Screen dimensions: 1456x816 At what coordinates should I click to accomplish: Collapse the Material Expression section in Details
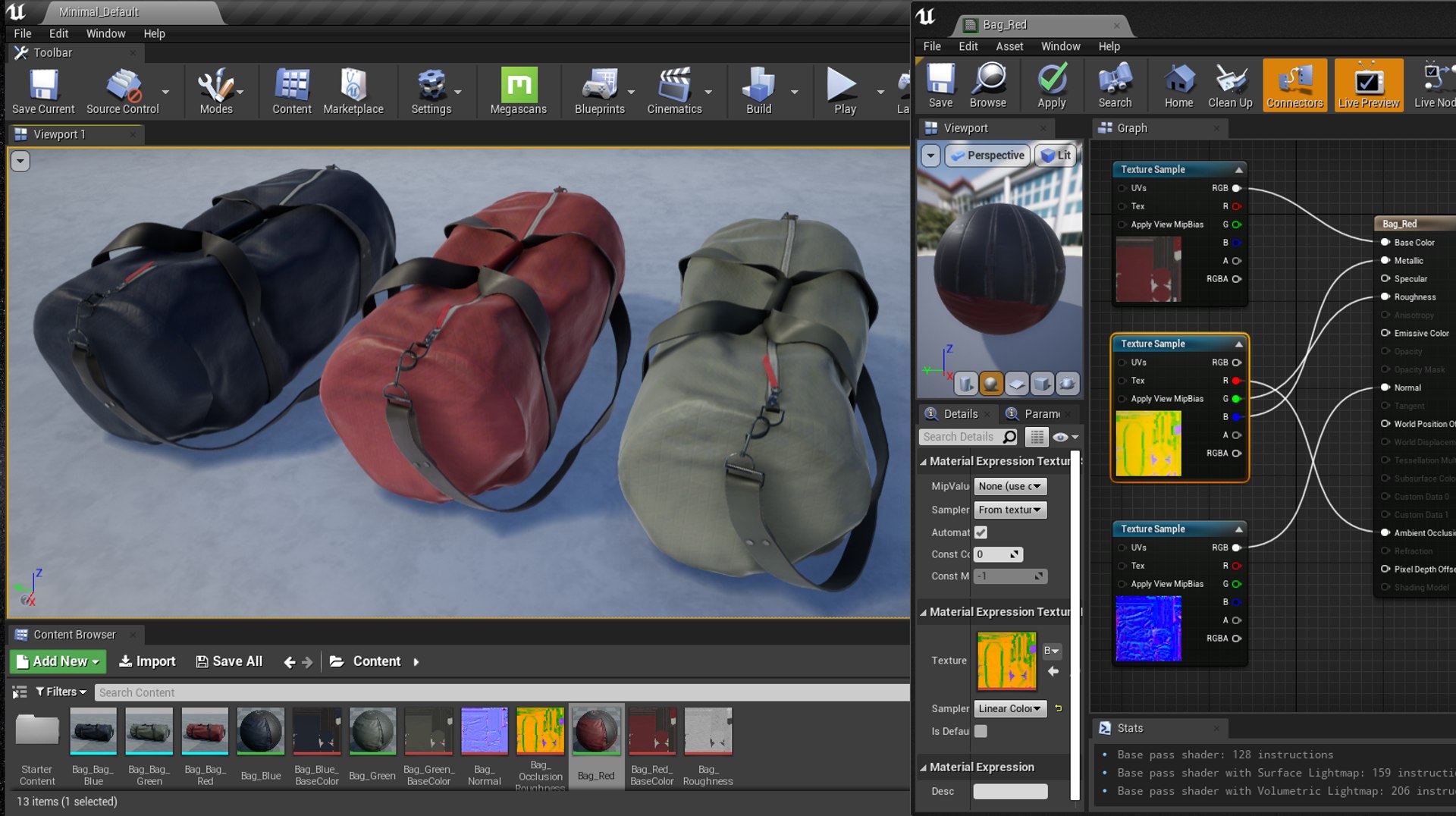[923, 767]
